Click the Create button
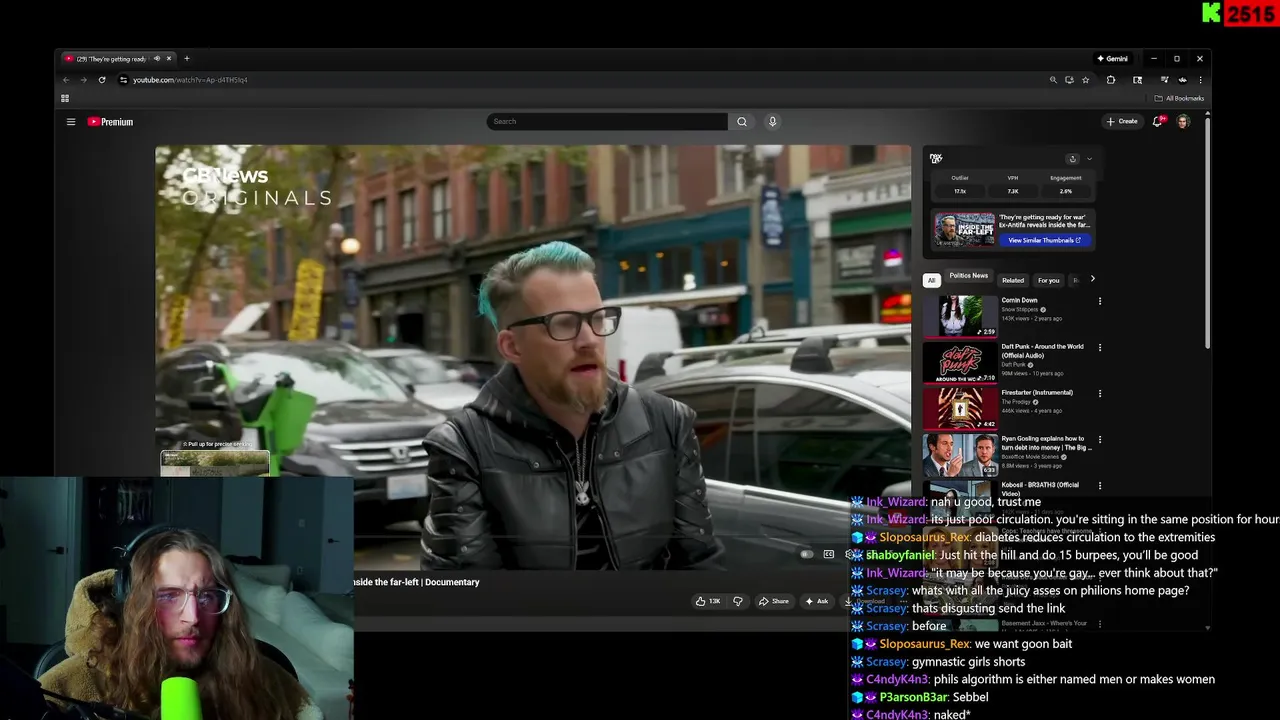1280x720 pixels. pos(1122,122)
